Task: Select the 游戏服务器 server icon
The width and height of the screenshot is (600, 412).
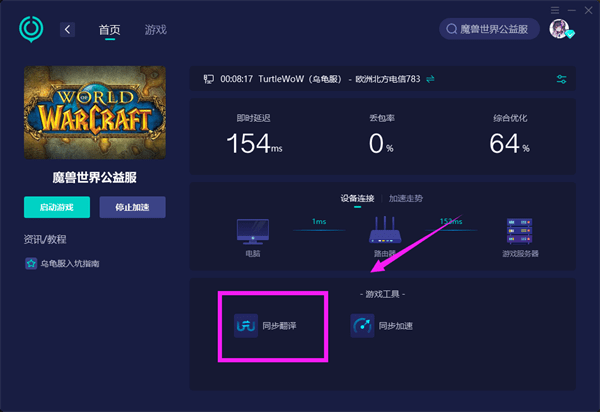Action: click(520, 231)
